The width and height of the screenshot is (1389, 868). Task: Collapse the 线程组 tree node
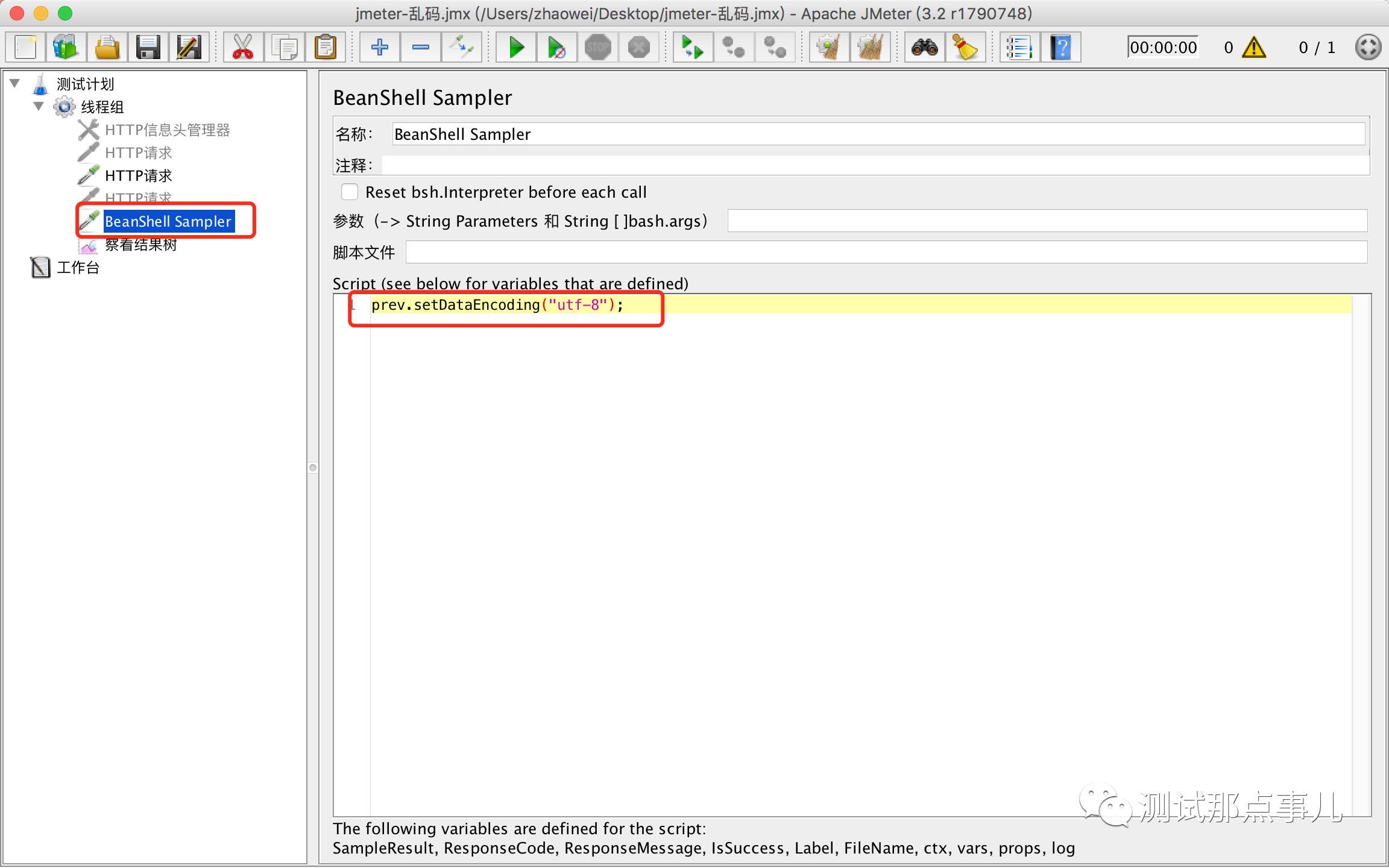(39, 106)
